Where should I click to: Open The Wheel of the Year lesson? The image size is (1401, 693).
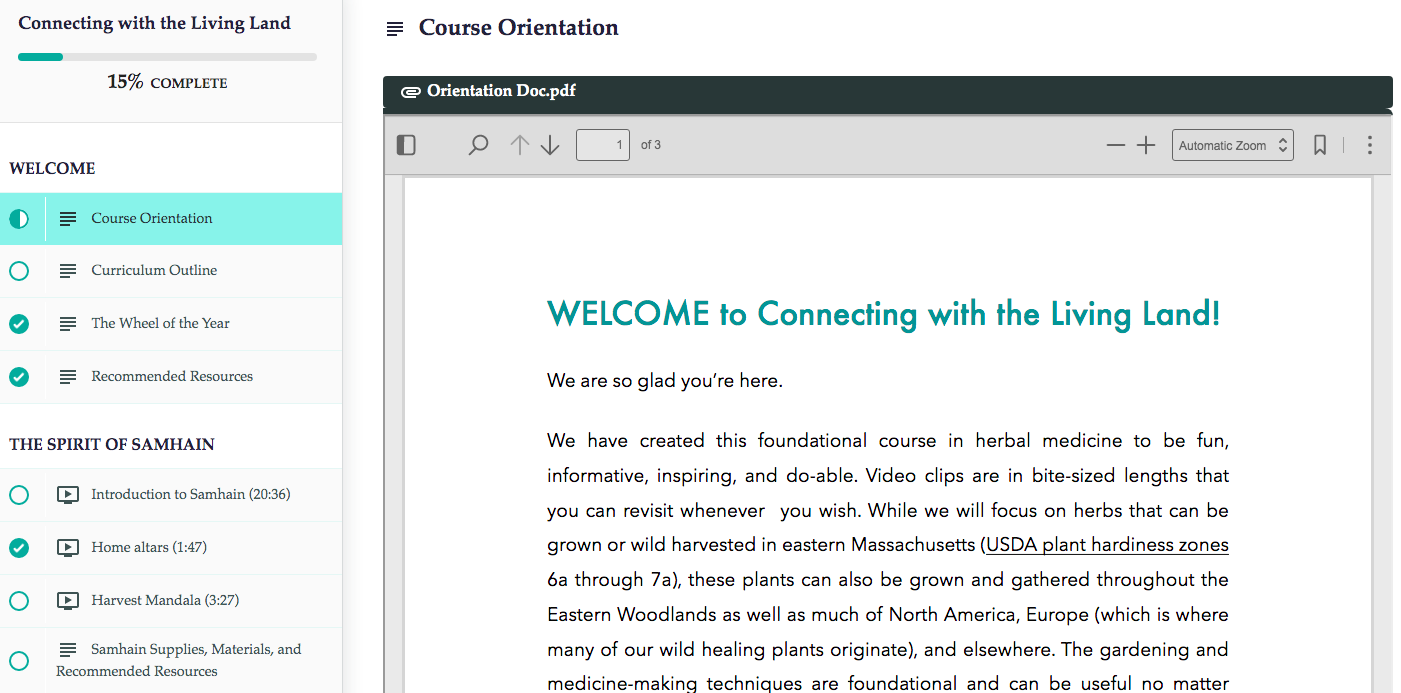(x=171, y=324)
